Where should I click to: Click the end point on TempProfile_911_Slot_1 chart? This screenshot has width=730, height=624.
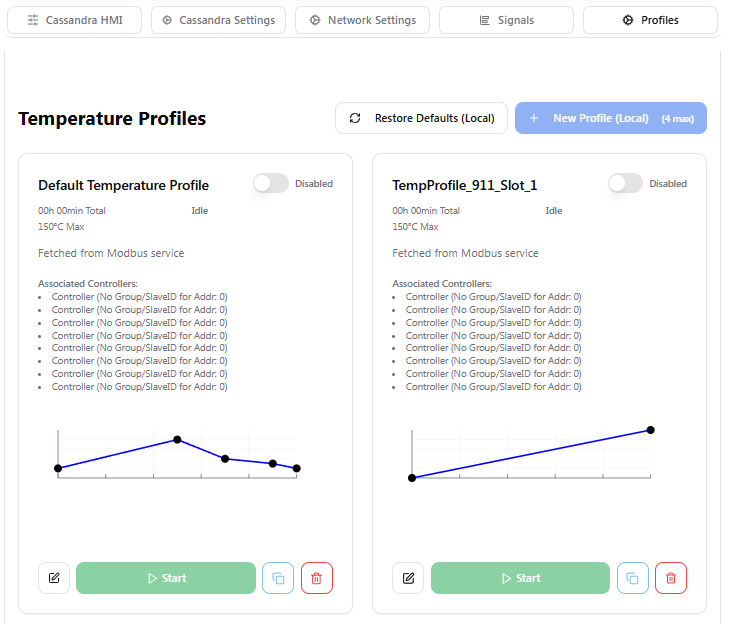pos(650,430)
